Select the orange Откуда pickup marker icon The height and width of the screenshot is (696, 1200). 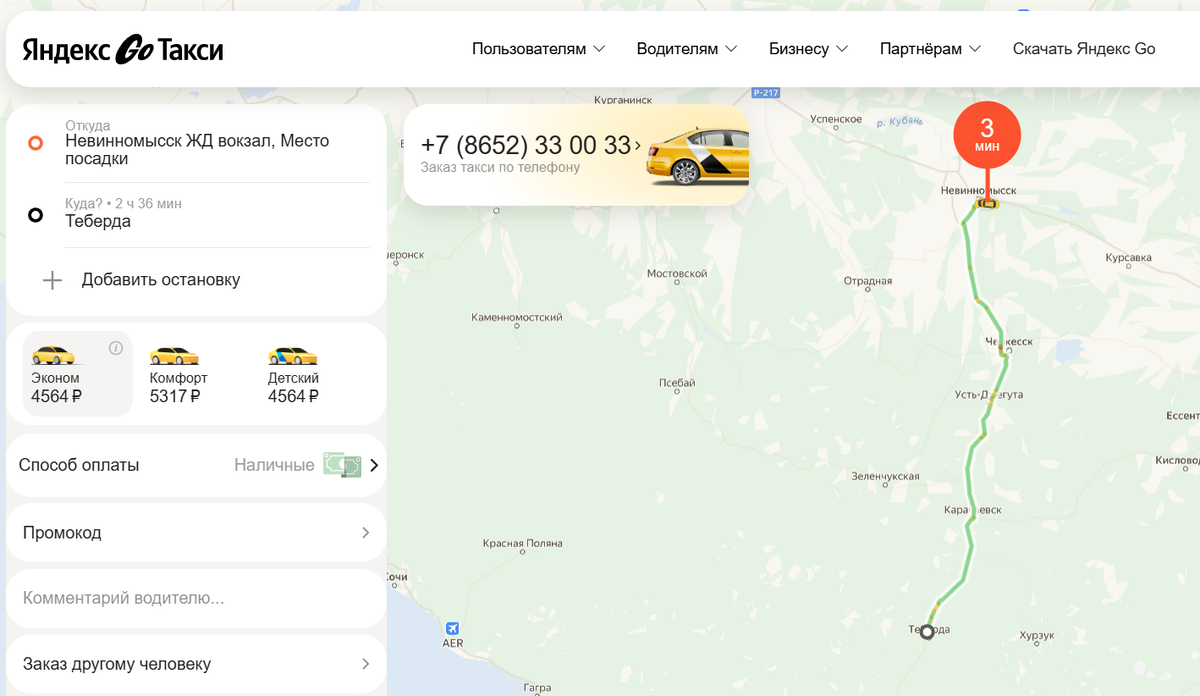pos(36,143)
